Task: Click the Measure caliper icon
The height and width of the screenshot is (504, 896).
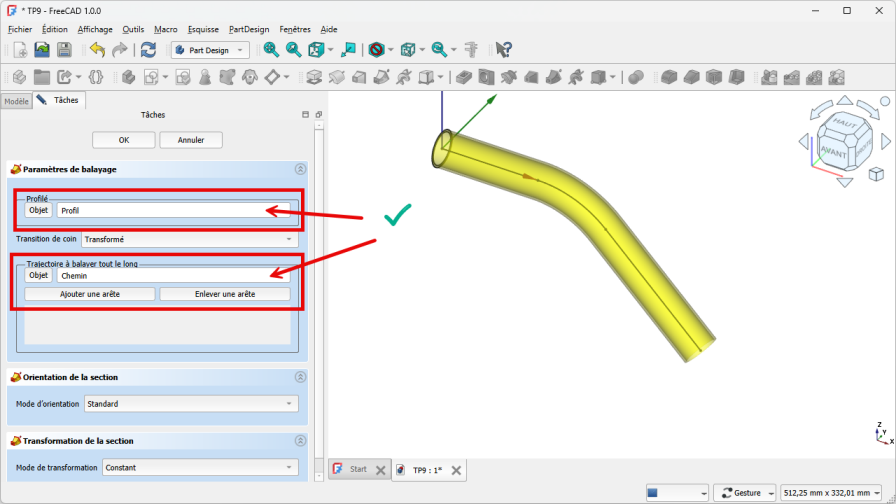Action: 472,49
